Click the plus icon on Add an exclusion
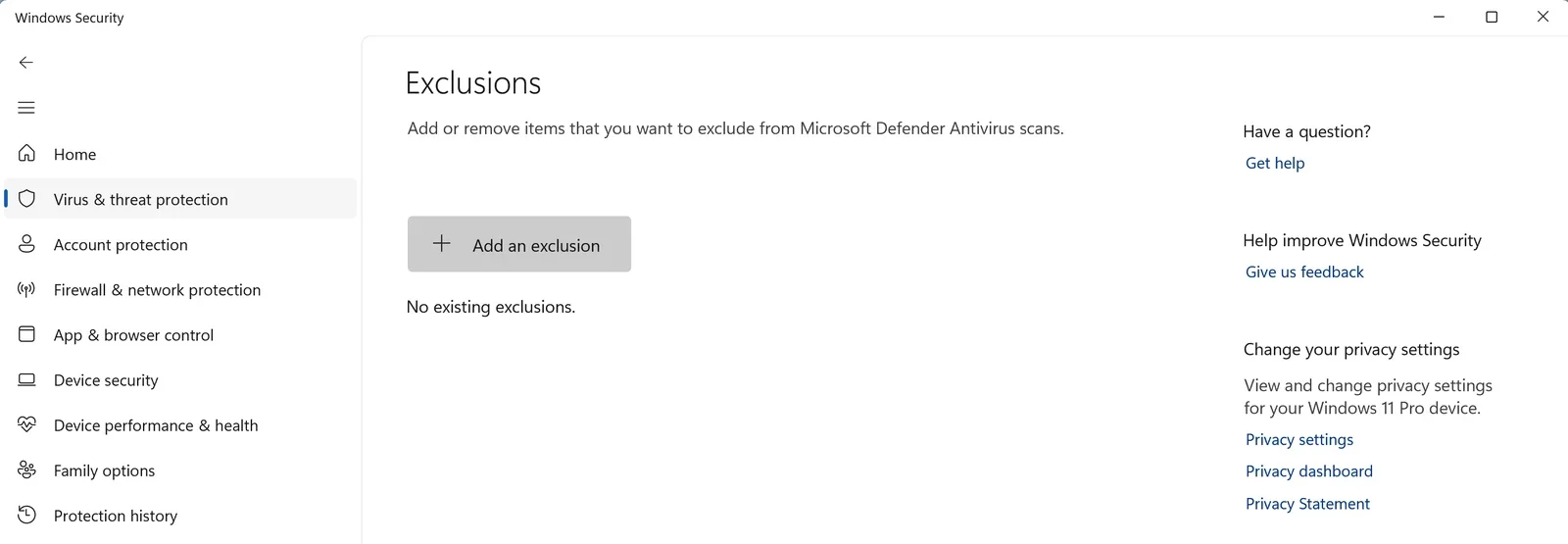The image size is (1568, 544). 442,243
